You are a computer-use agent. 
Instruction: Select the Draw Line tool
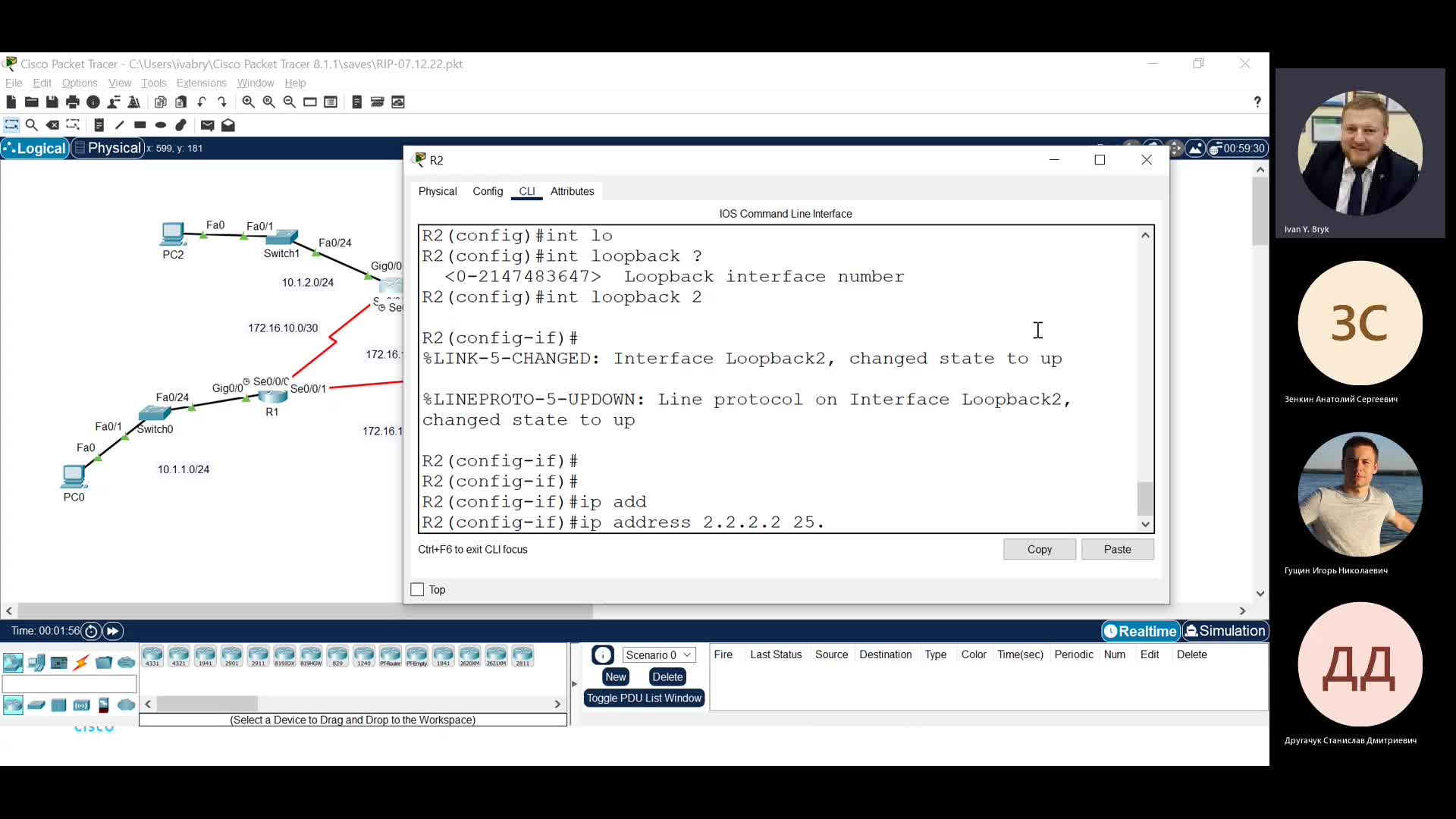[119, 125]
